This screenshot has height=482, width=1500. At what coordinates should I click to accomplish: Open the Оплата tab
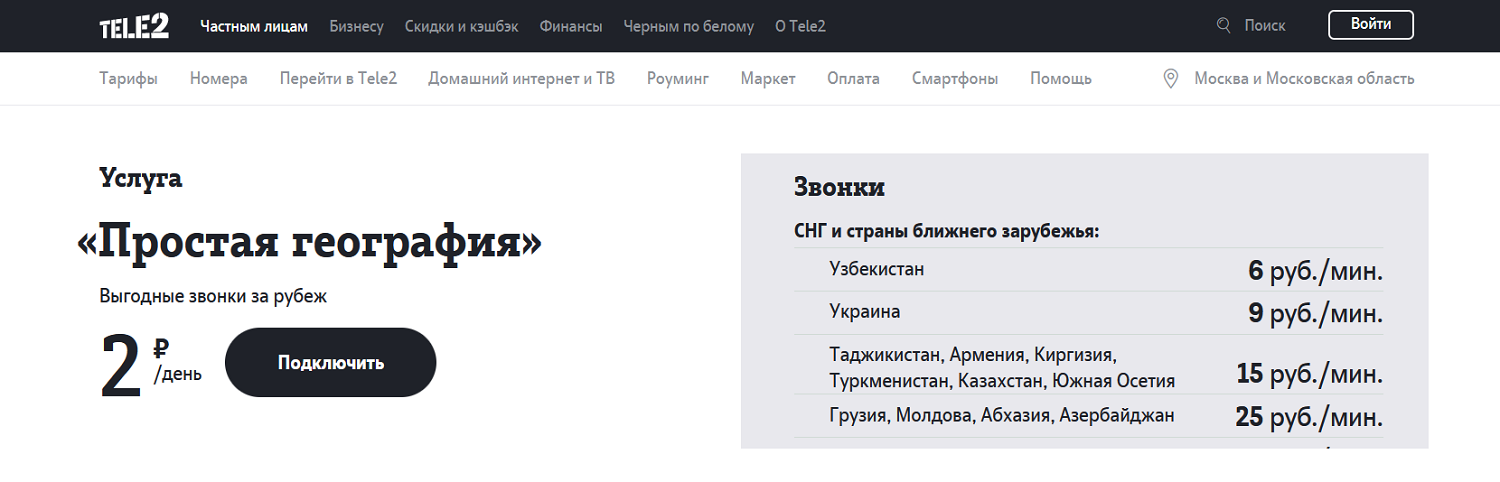[x=854, y=79]
